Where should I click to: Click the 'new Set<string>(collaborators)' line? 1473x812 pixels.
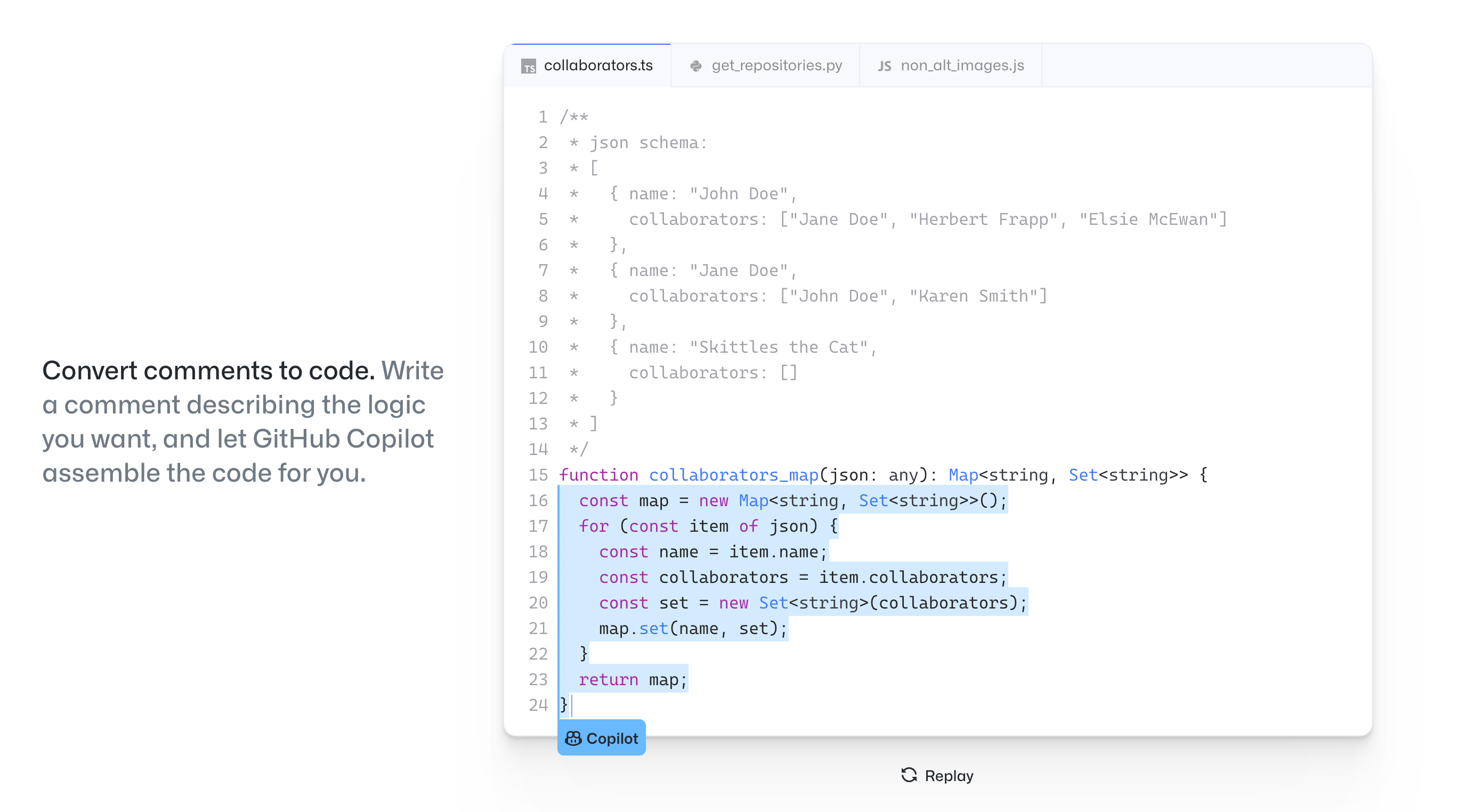(x=813, y=603)
